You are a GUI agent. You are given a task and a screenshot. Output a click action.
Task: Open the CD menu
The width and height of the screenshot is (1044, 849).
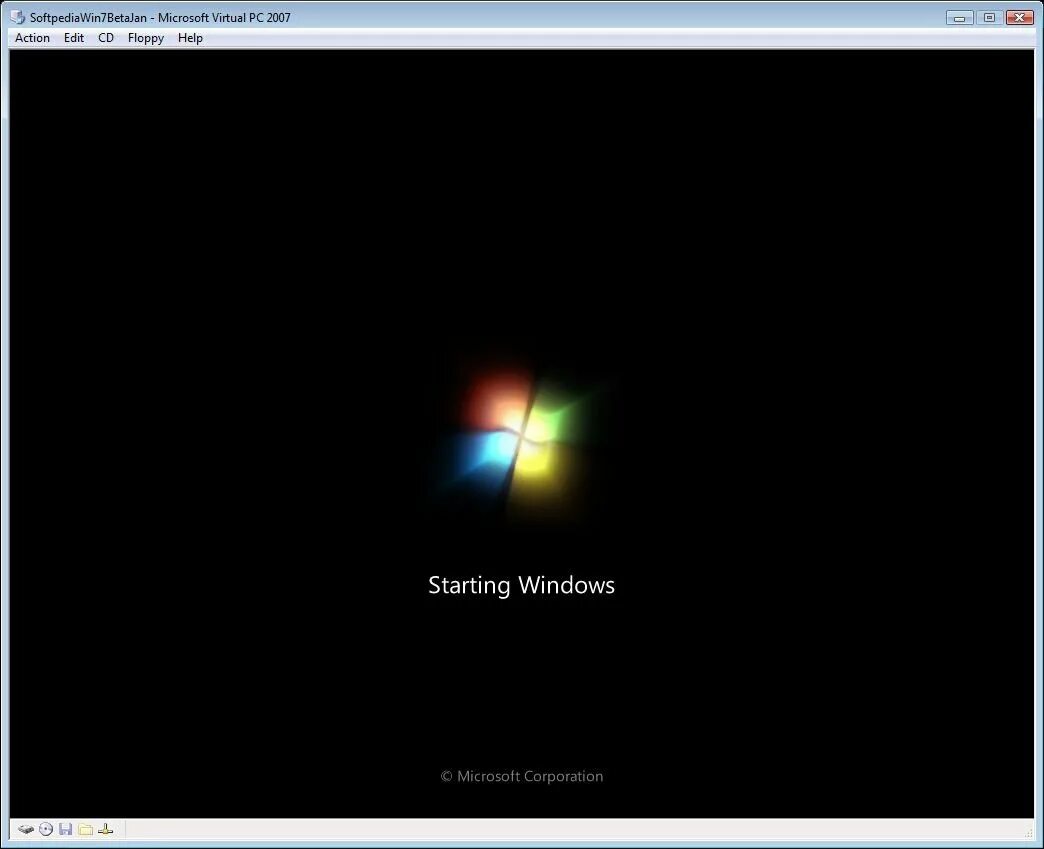[106, 38]
